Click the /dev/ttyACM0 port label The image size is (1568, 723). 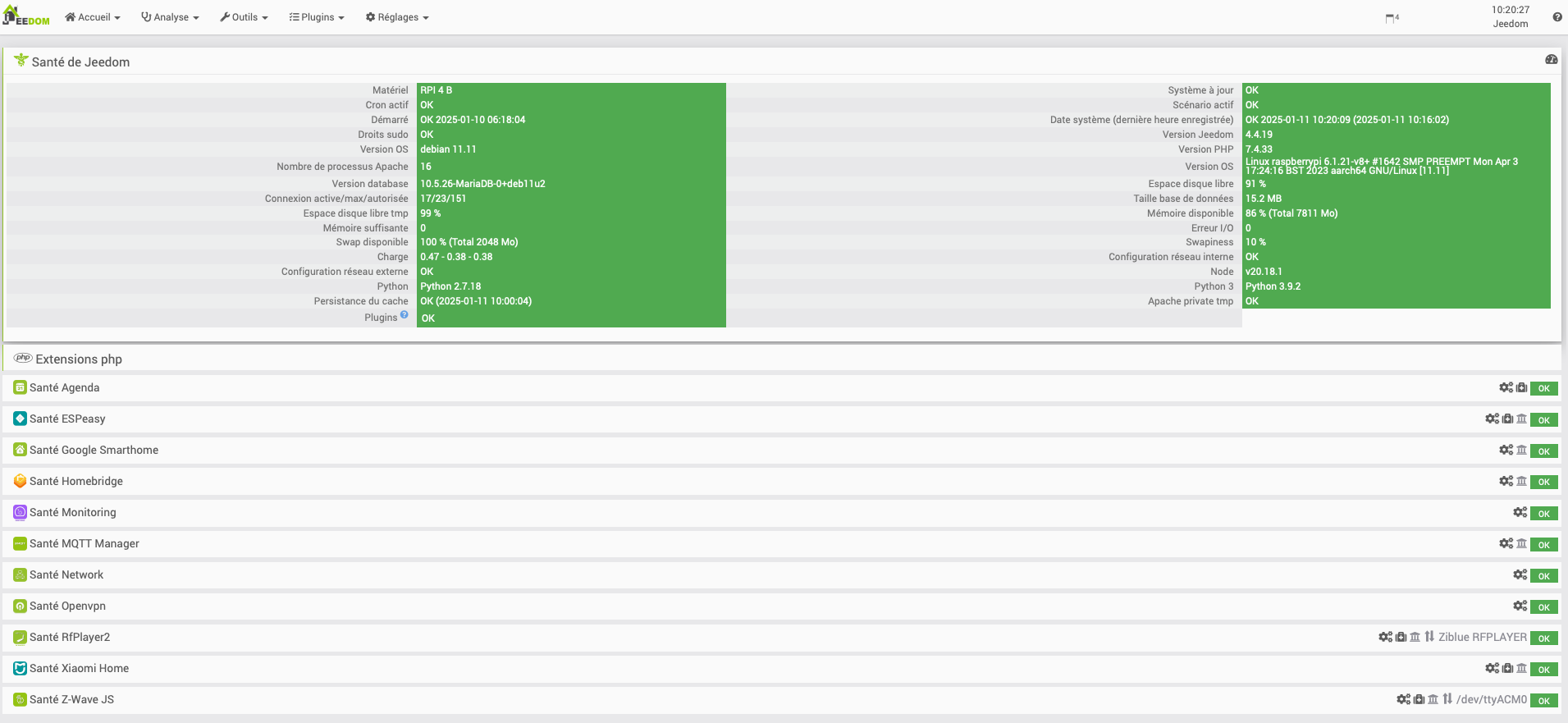click(x=1492, y=699)
